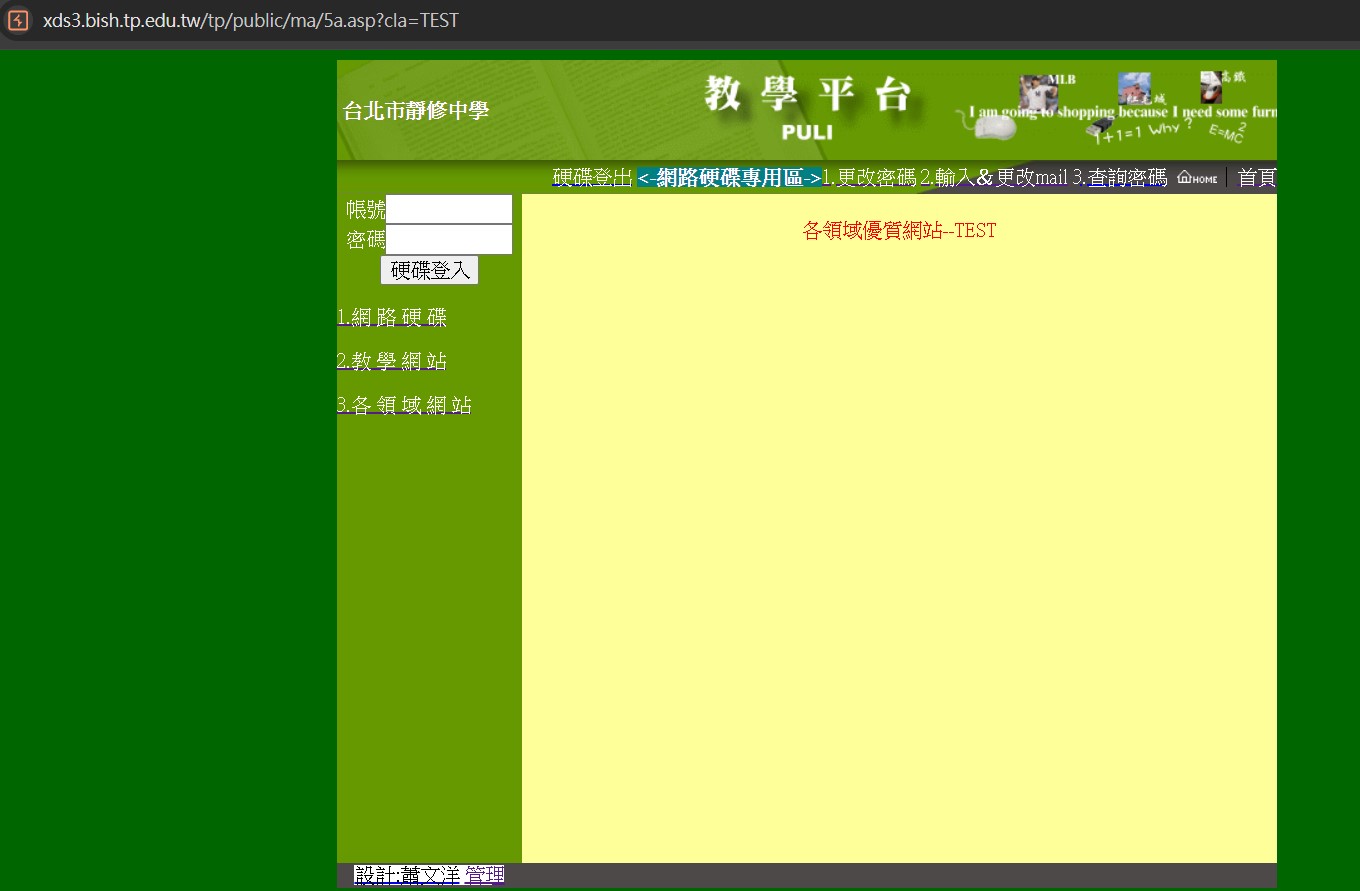Click the 台北市靜修中學 school name text

416,111
